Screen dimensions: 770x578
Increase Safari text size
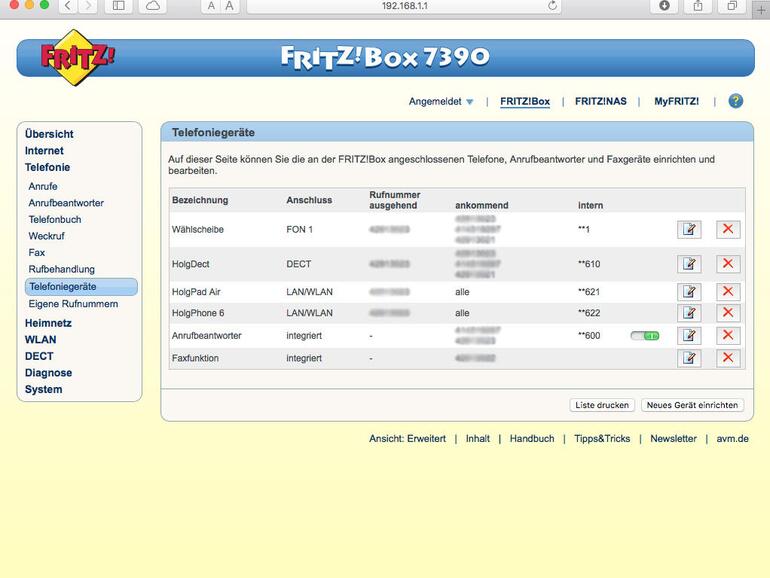(229, 6)
